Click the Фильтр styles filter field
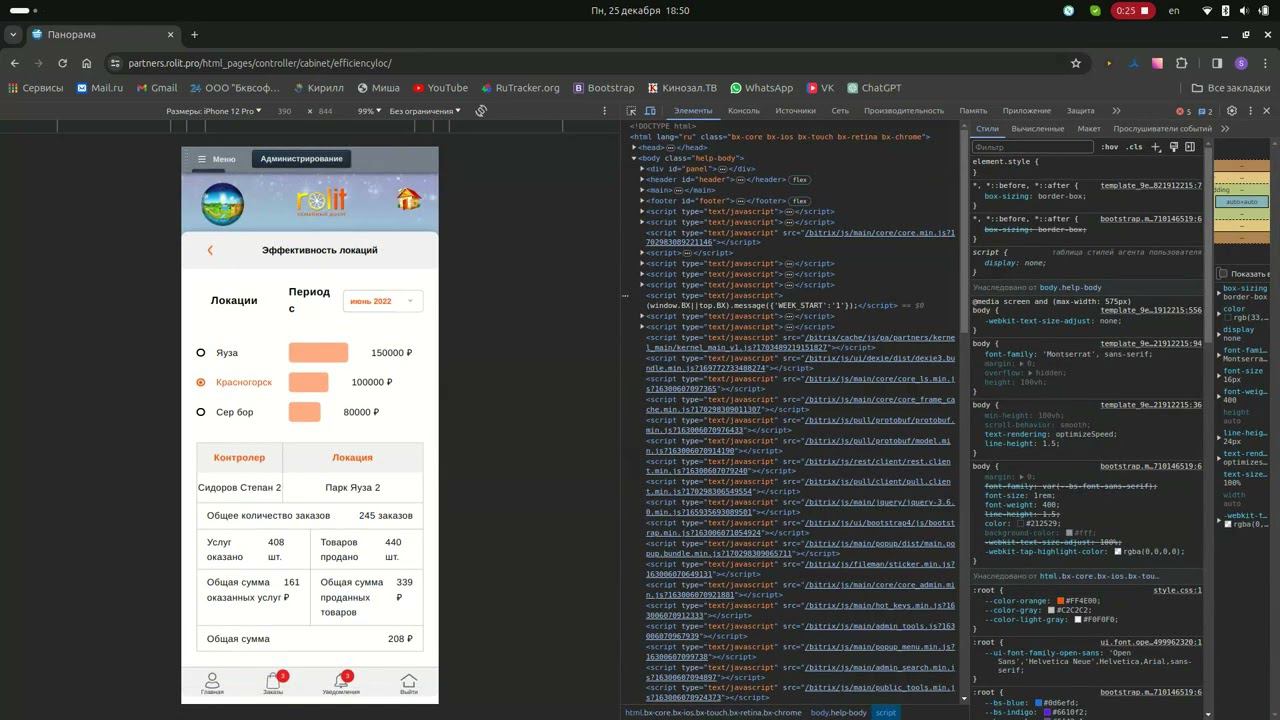The width and height of the screenshot is (1280, 720). point(1033,147)
